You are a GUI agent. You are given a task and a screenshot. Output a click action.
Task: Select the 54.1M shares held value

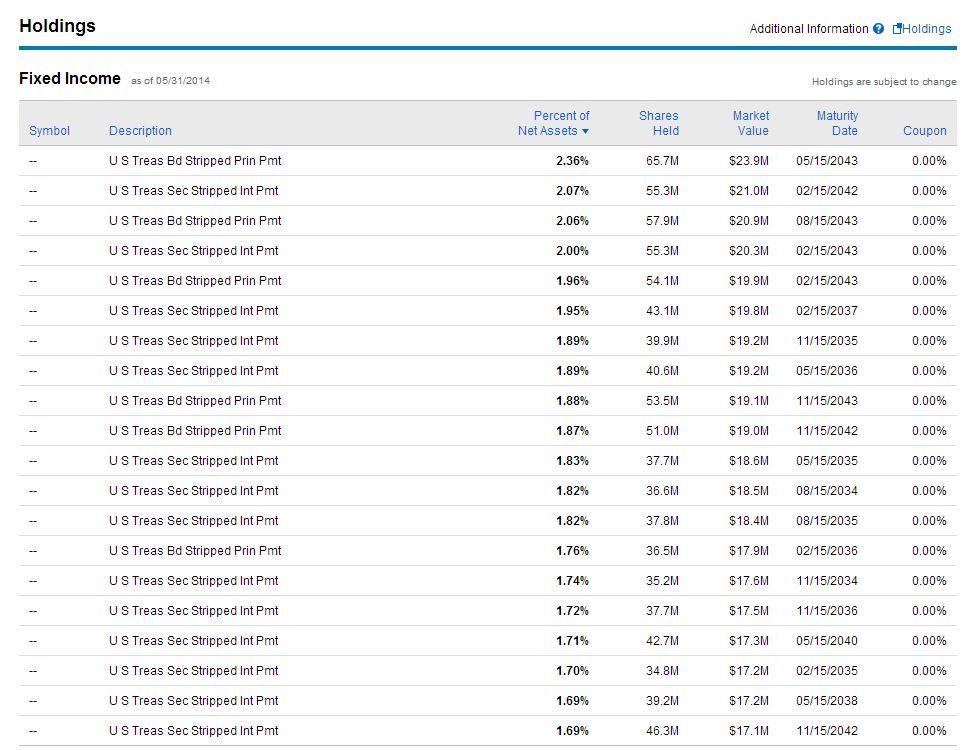[662, 281]
